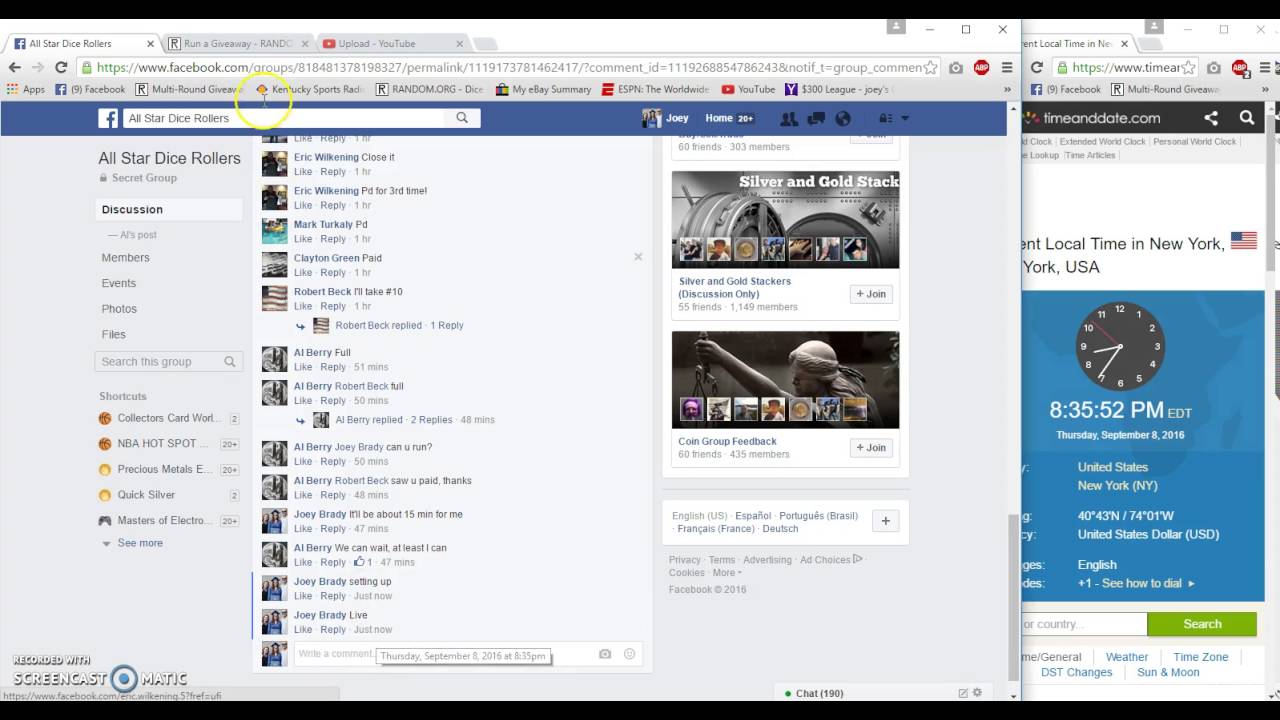This screenshot has width=1280, height=720.
Task: Open the friend requests icon
Action: click(x=789, y=118)
